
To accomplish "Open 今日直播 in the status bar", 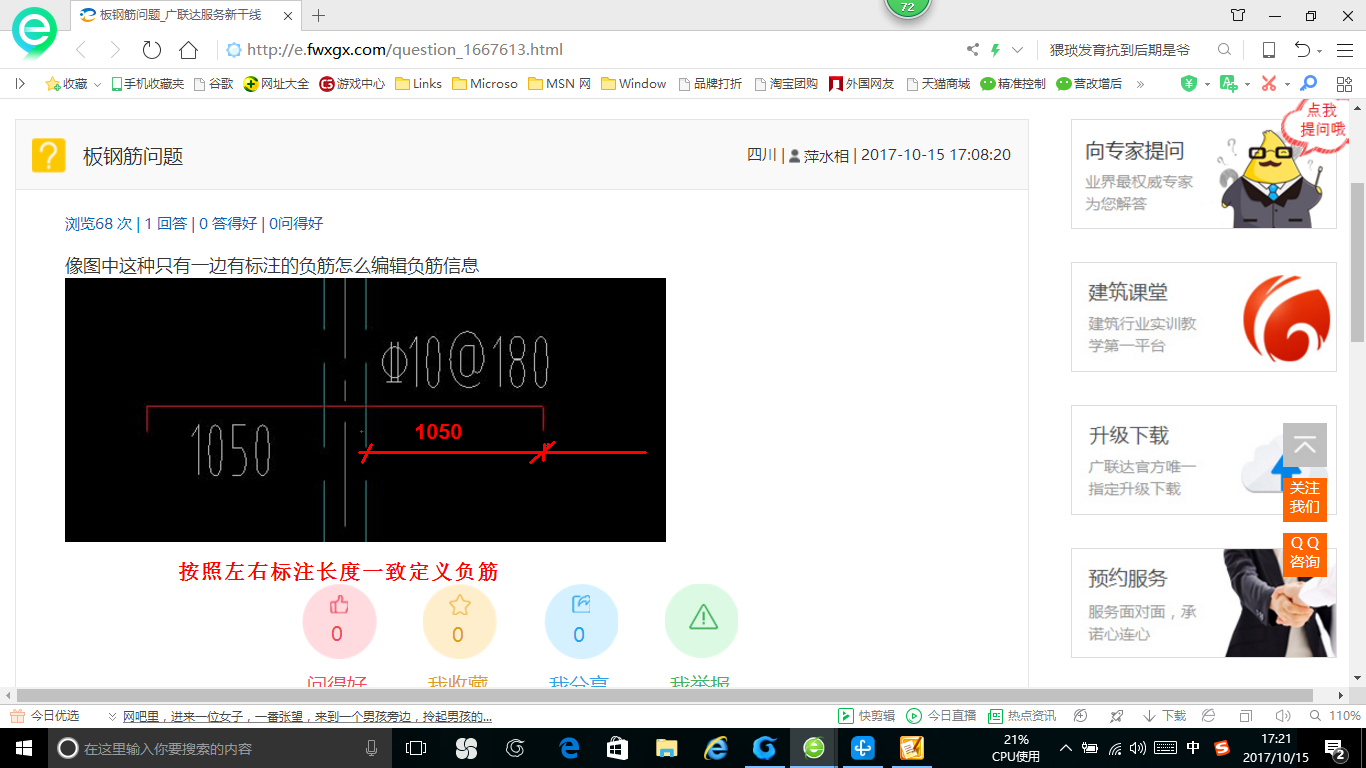I will click(x=941, y=716).
